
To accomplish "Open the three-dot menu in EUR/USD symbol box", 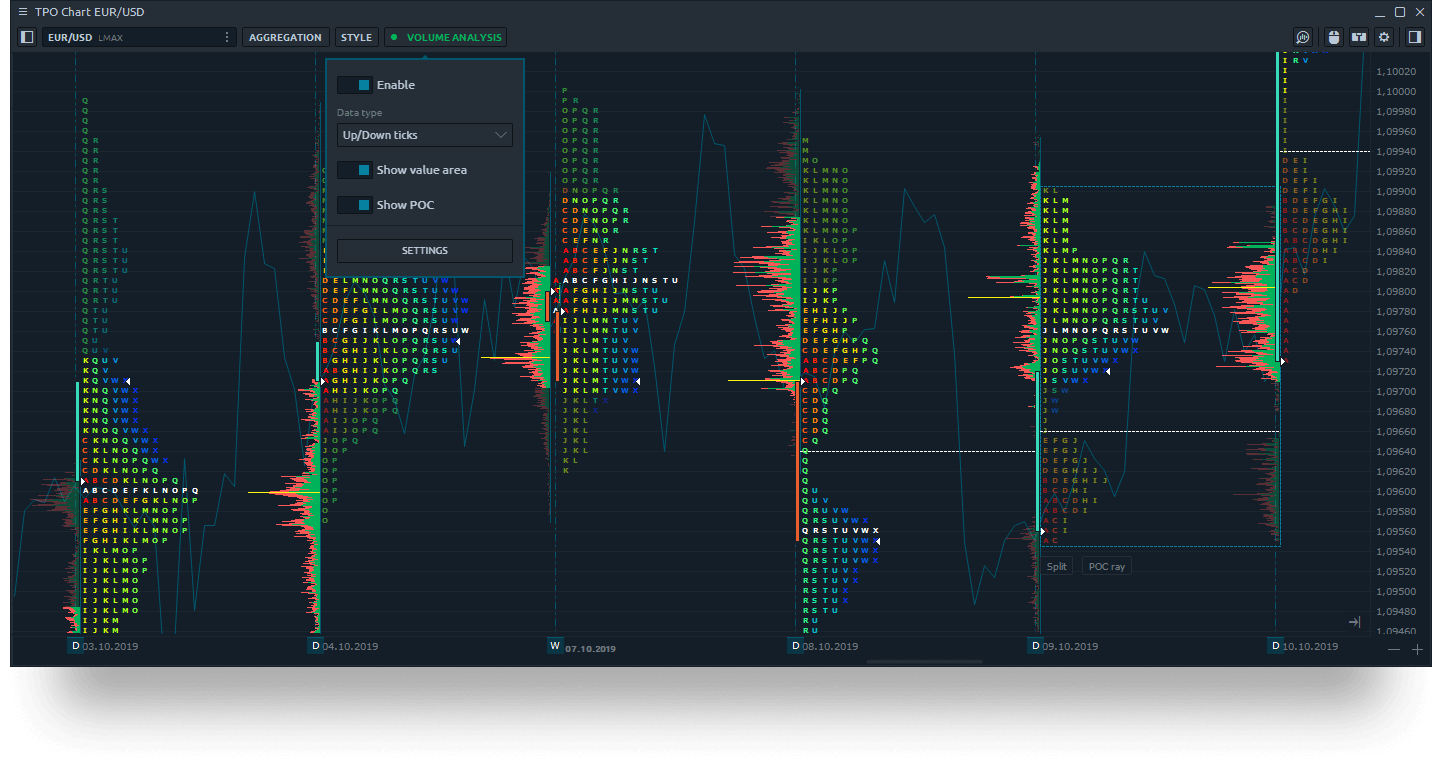I will point(227,37).
